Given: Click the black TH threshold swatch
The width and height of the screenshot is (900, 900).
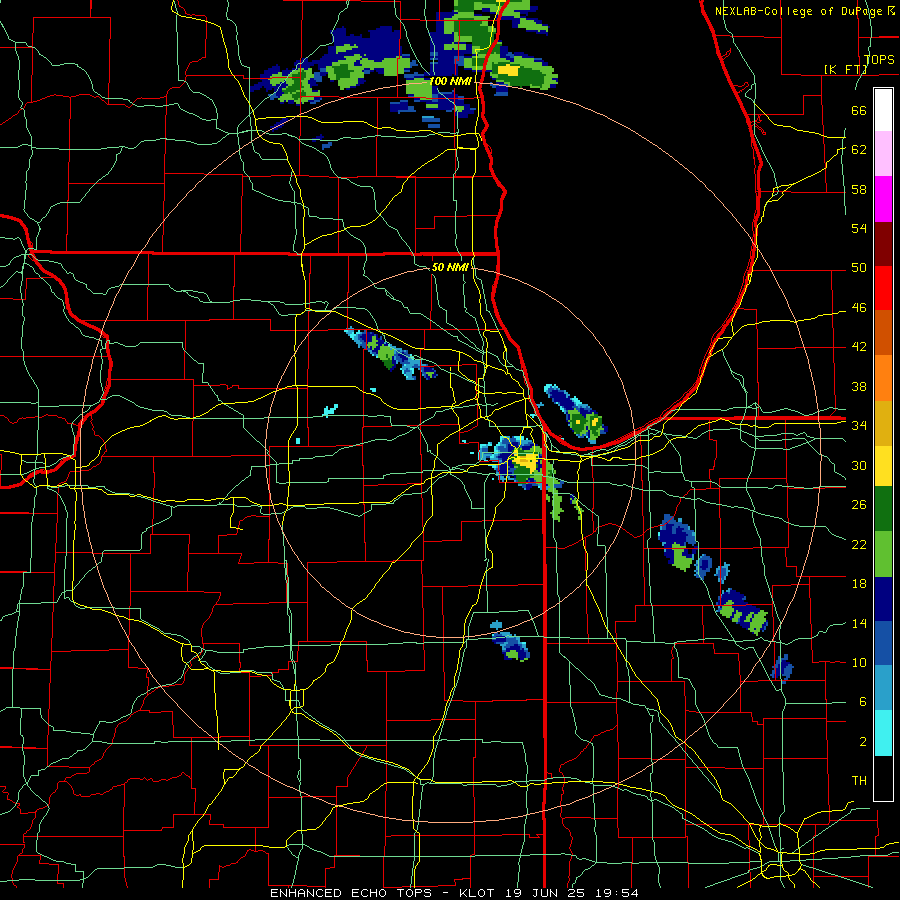Looking at the screenshot, I should tap(883, 778).
